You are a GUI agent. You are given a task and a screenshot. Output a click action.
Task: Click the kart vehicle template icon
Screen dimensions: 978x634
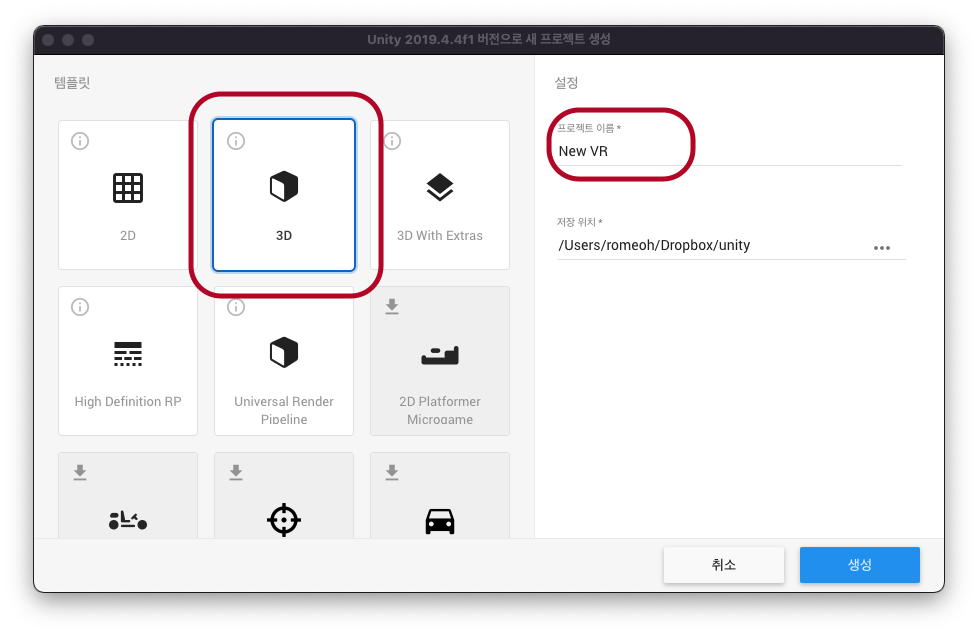(128, 520)
